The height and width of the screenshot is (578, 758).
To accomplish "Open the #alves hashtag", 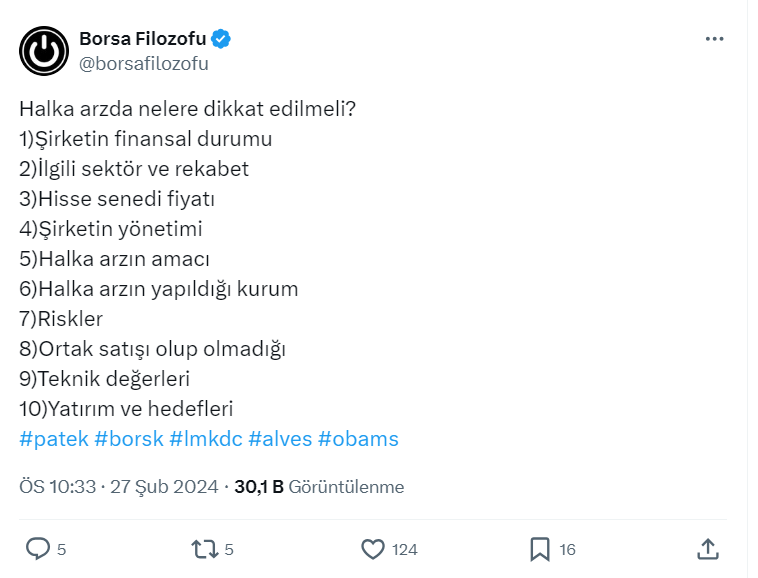I will (x=279, y=439).
